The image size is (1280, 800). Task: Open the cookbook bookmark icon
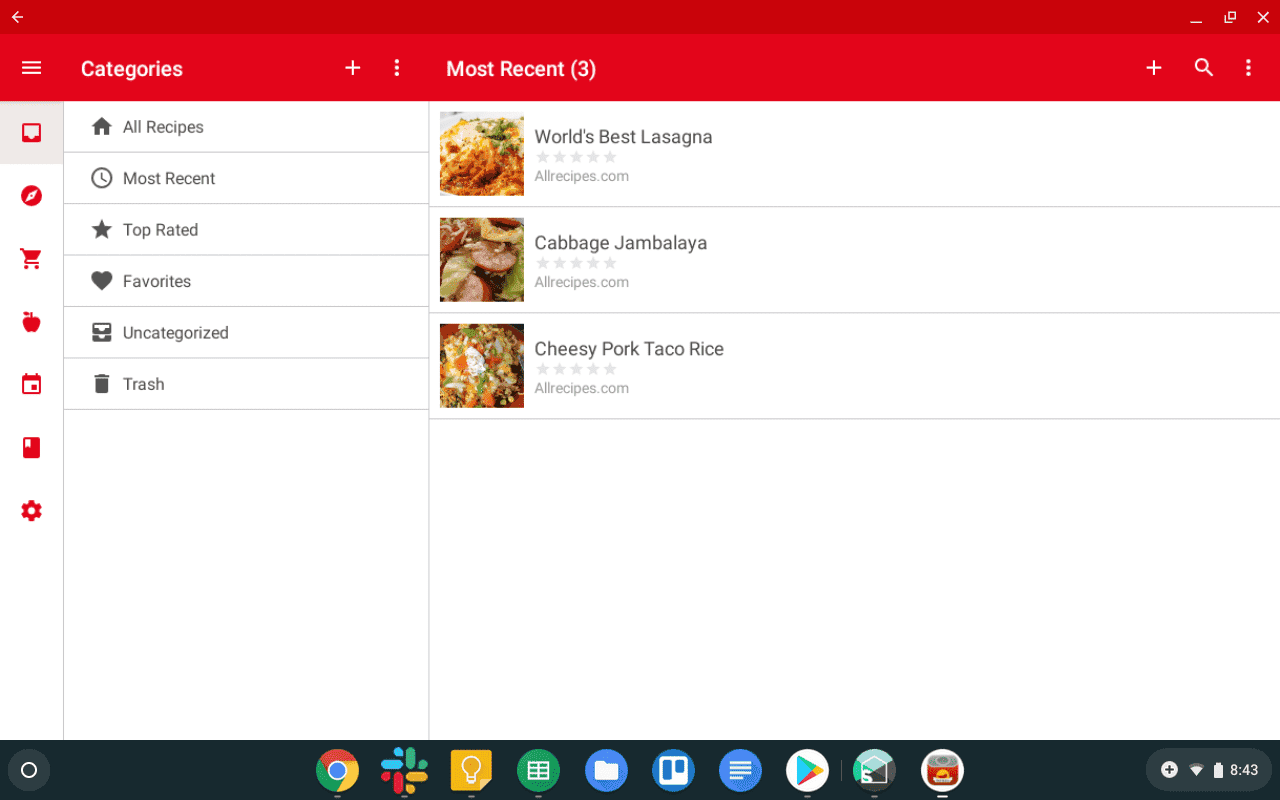point(31,447)
